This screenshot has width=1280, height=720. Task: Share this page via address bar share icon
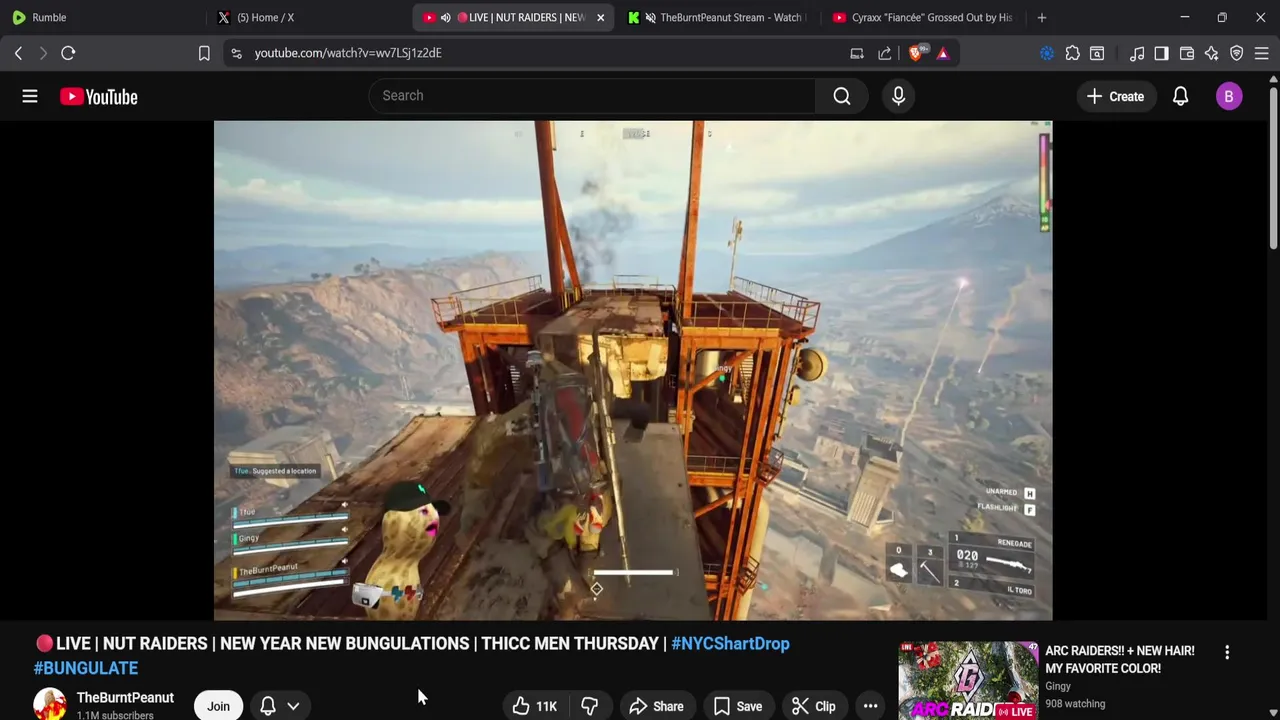point(885,53)
